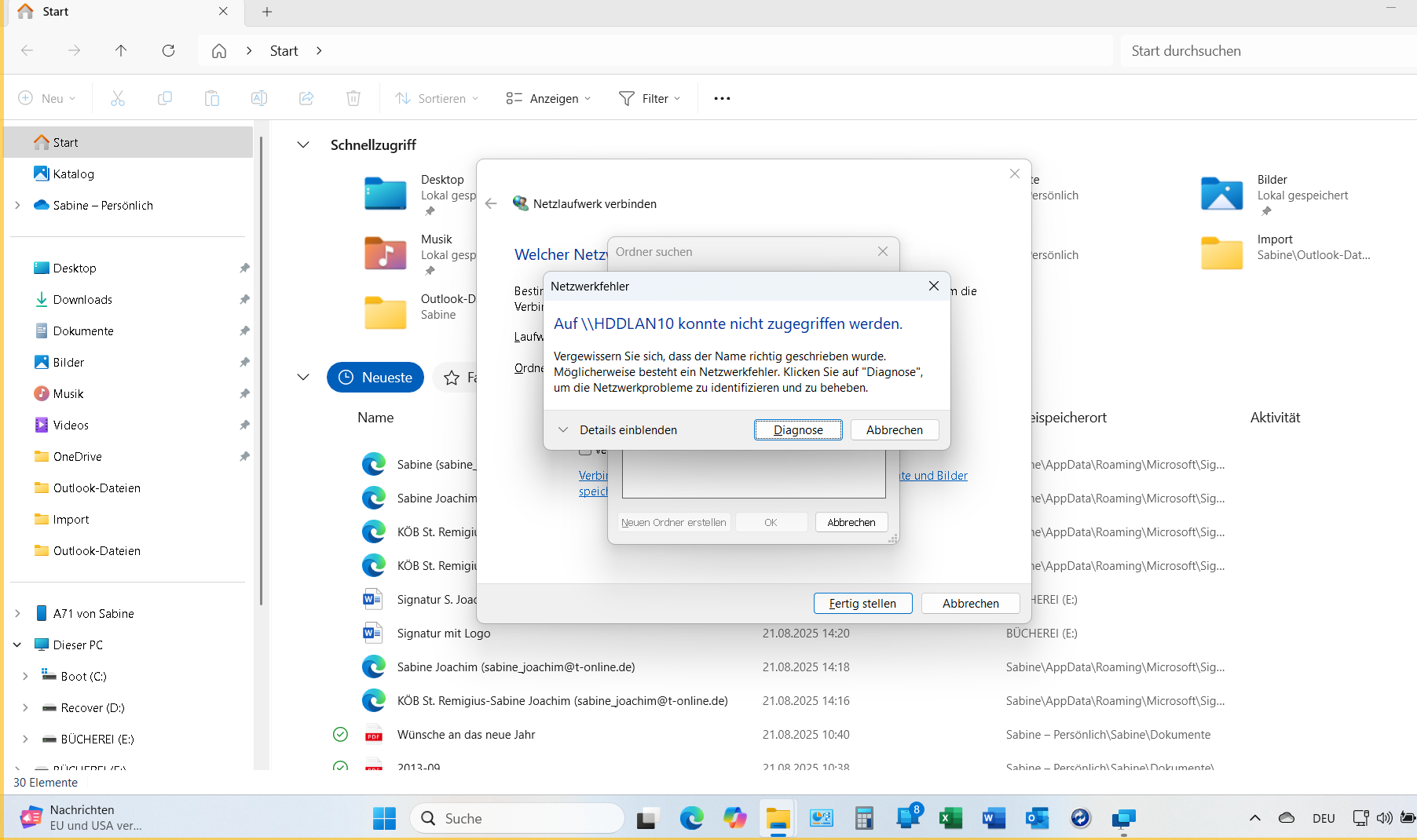
Task: Check the Verbindung checkbox in the dialog
Action: (585, 451)
